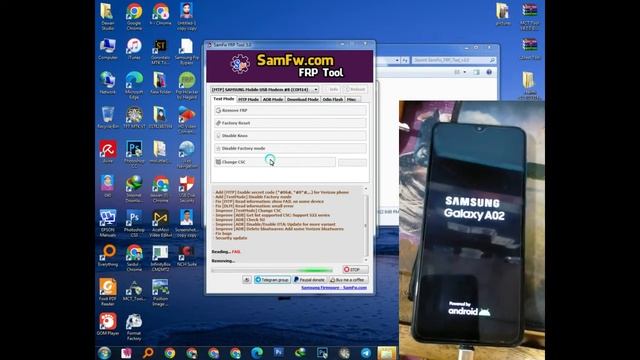Click the removal progress bar
This screenshot has width=640, height=360.
click(x=272, y=270)
